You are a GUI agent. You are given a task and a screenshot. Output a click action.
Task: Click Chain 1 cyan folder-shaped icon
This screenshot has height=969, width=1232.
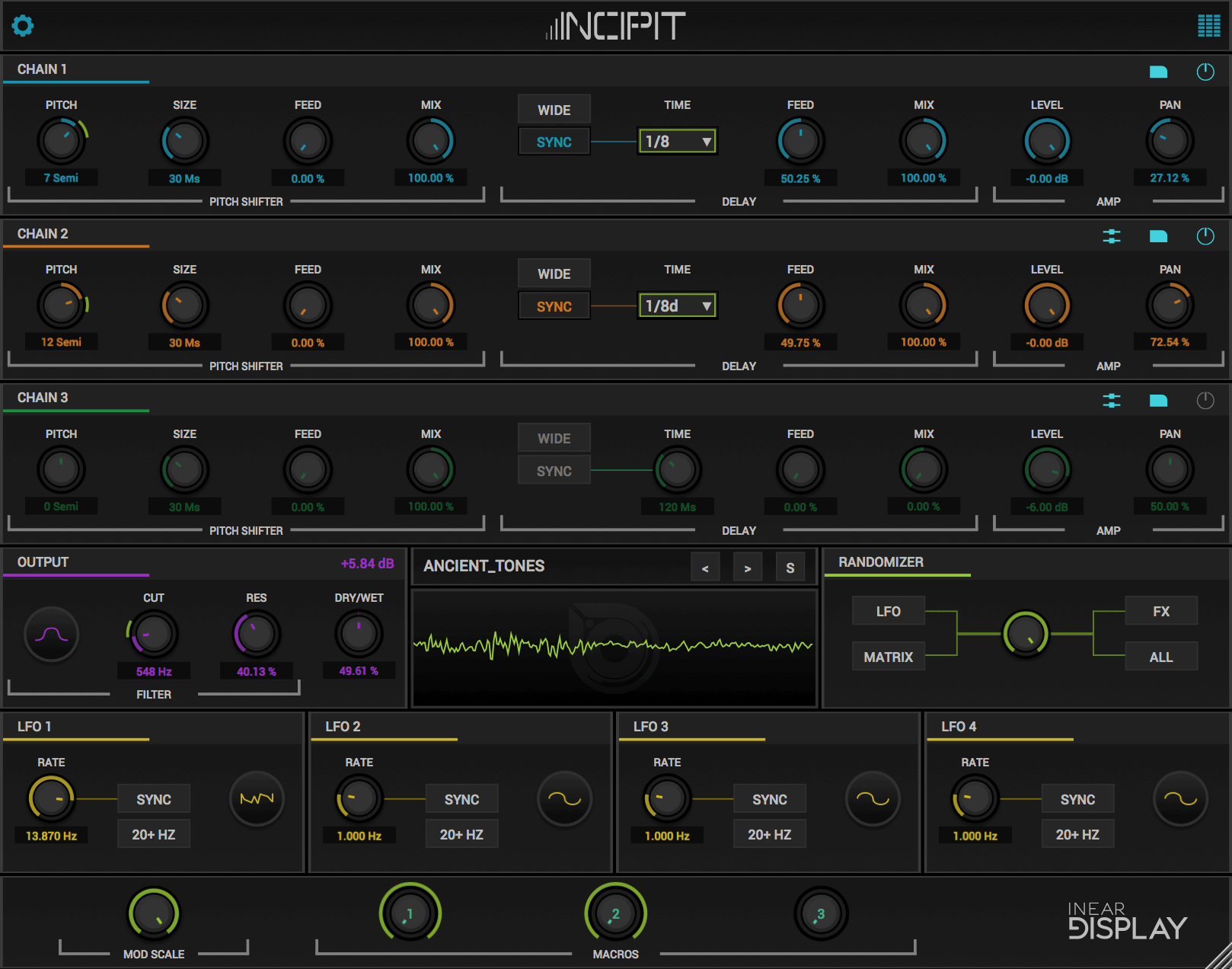click(1158, 72)
